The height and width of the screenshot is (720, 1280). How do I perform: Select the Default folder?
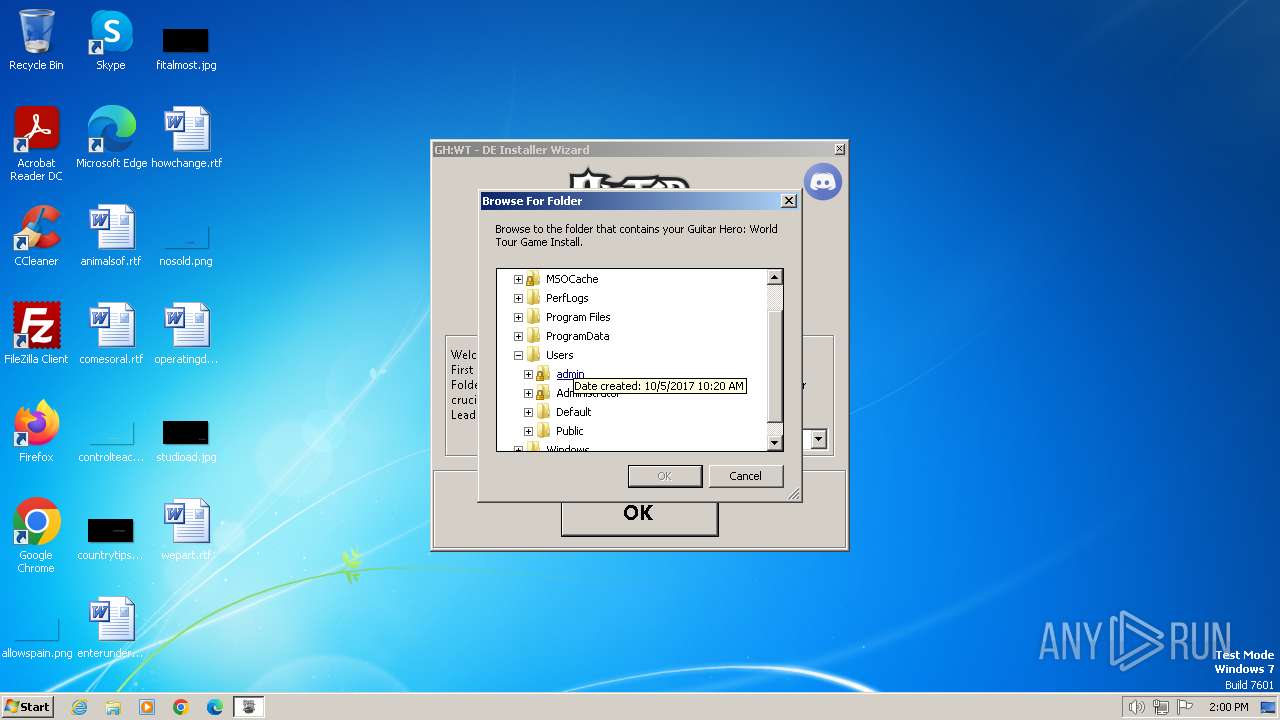[573, 412]
